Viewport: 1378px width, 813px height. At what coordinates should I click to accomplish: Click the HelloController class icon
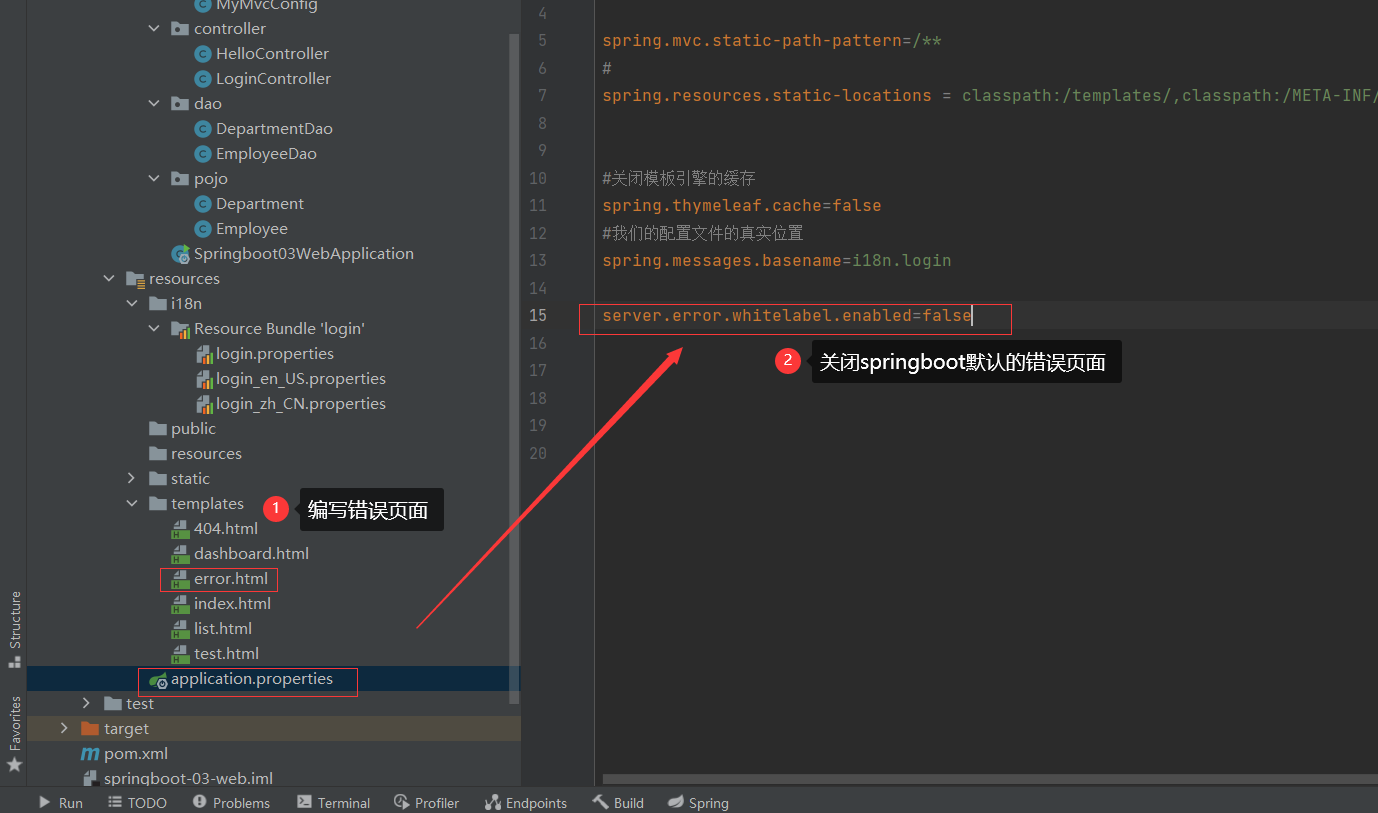pos(203,54)
